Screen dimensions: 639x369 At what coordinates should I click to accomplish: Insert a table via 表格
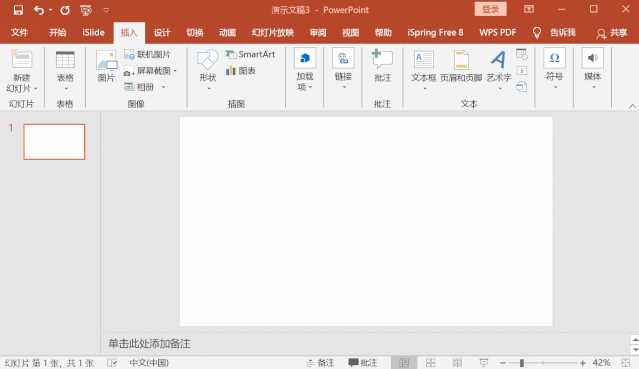point(65,71)
